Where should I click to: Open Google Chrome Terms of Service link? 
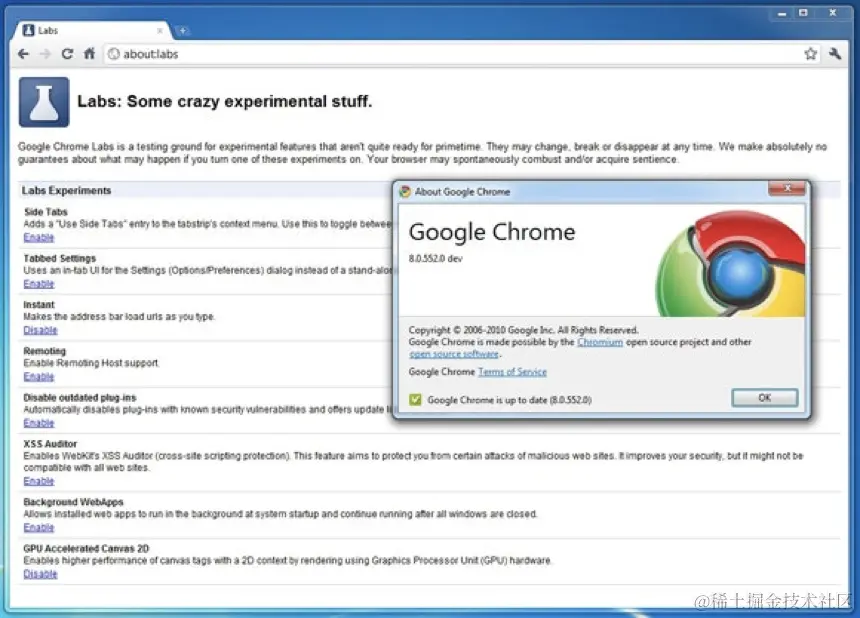coord(512,372)
